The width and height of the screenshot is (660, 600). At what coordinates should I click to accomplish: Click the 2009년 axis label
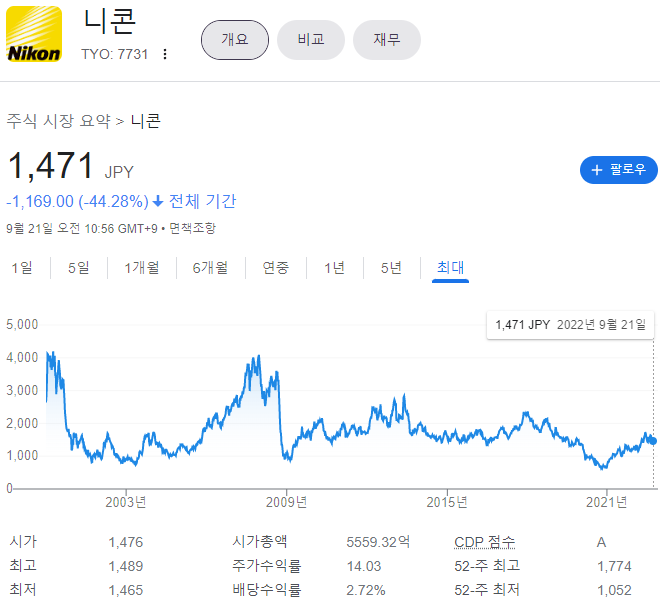[287, 502]
